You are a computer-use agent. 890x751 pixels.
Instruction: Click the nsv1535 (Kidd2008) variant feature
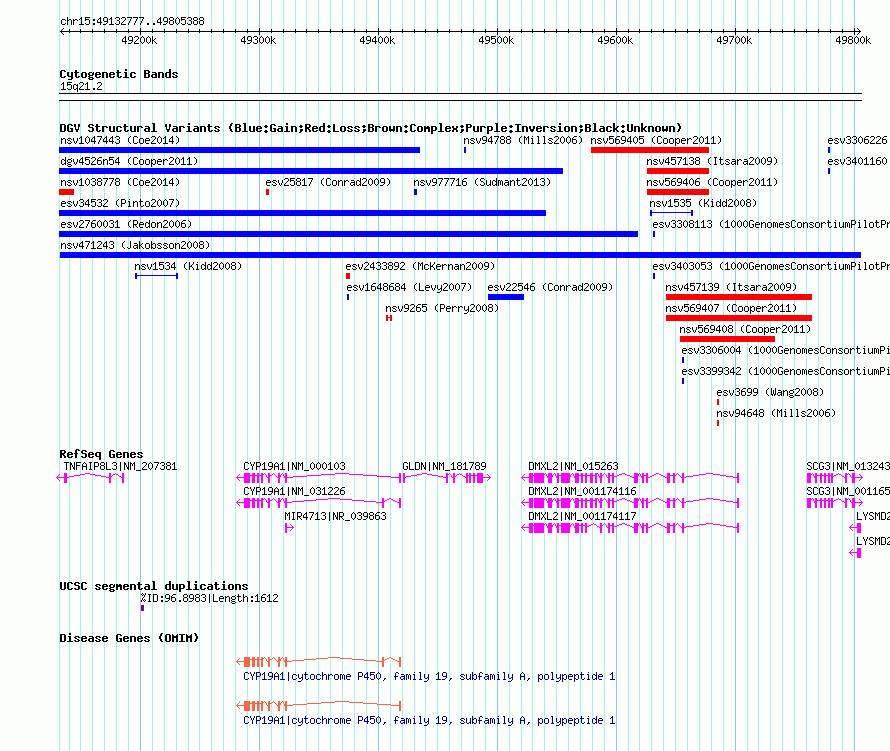pos(671,213)
